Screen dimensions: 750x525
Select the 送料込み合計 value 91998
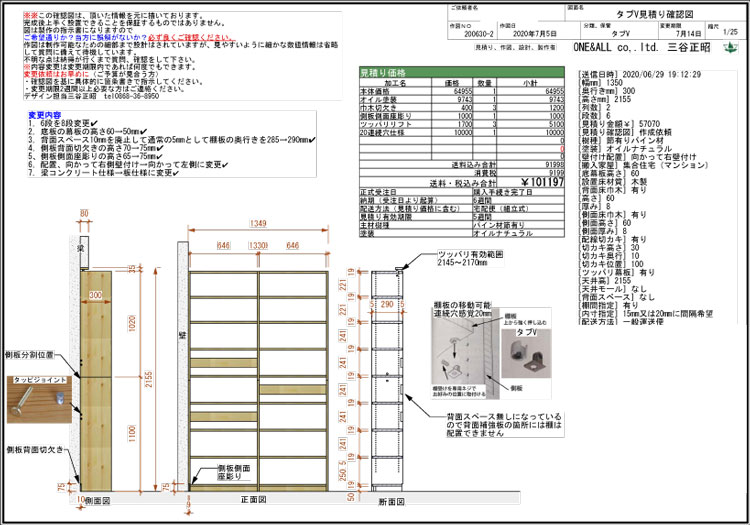555,164
